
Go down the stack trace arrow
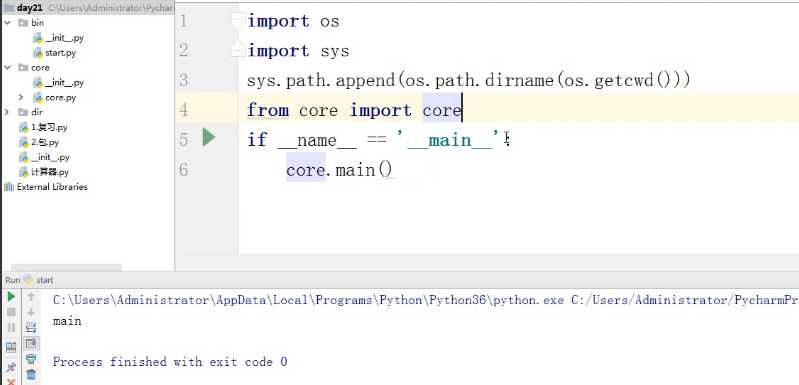[31, 312]
